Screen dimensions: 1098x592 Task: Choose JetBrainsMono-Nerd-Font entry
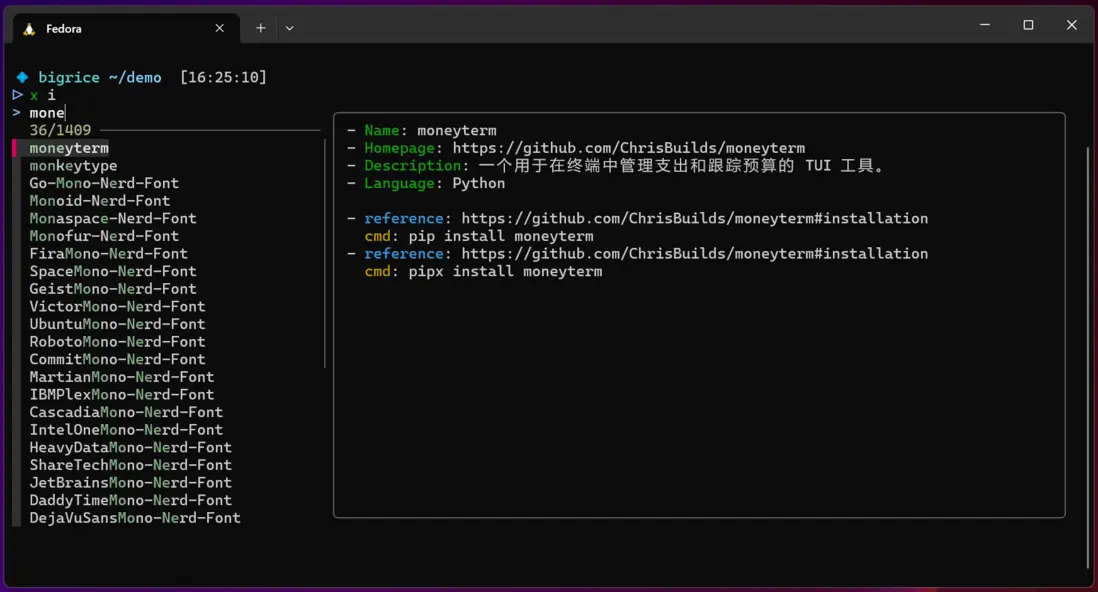[130, 483]
